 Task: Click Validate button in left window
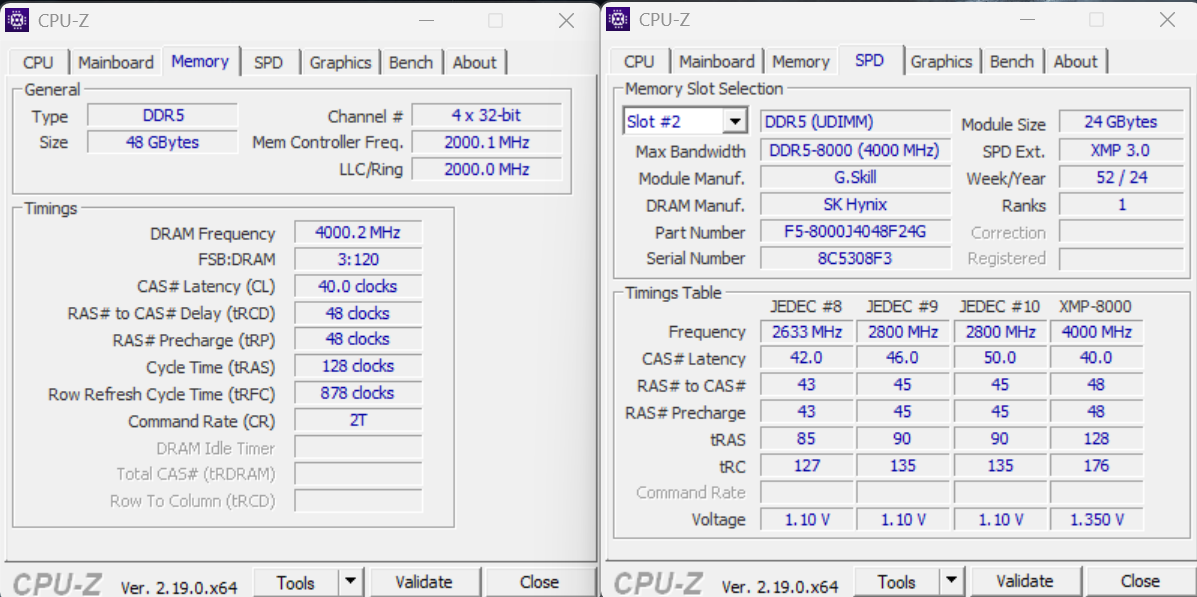click(x=424, y=582)
